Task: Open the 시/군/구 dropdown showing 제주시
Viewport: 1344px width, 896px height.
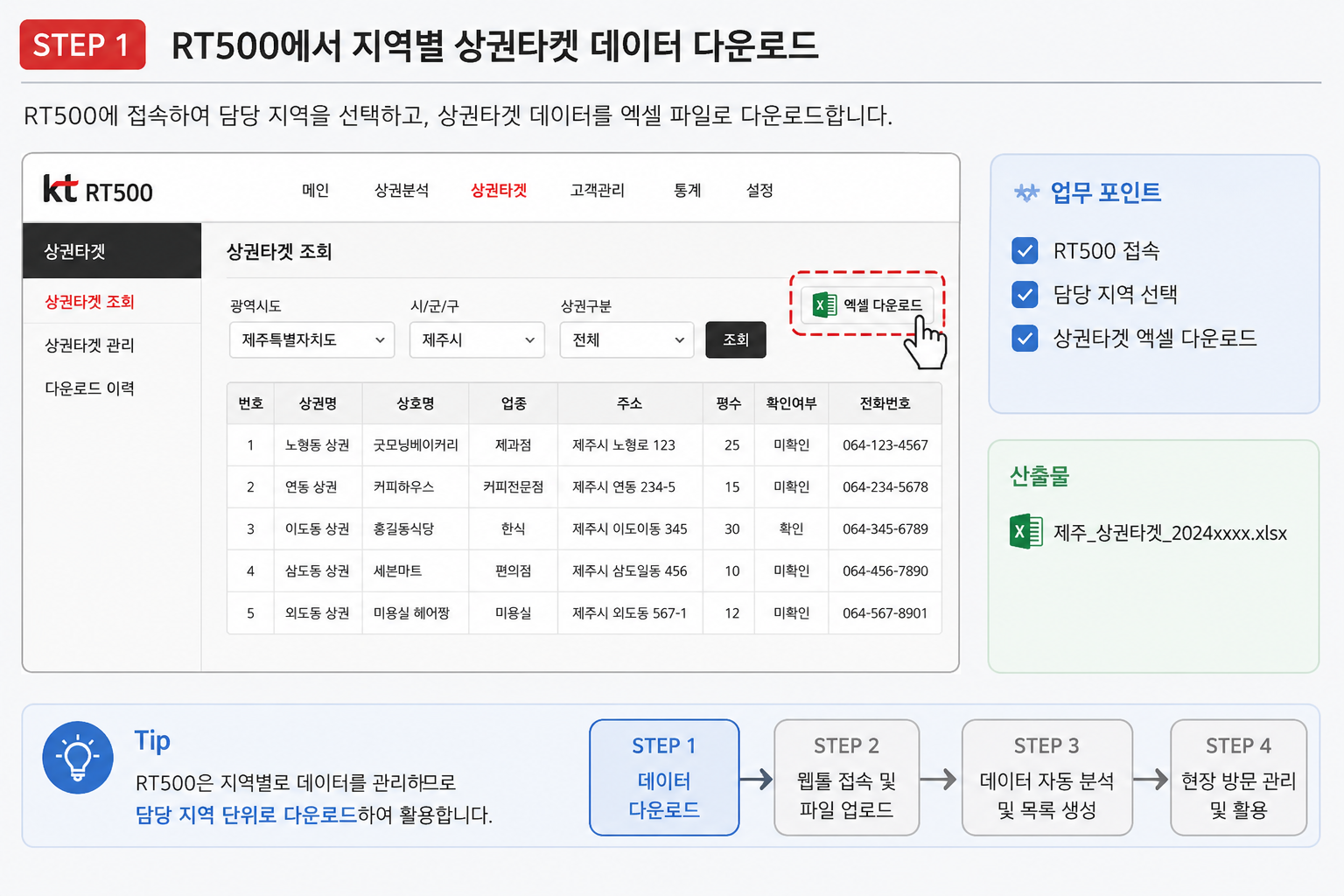Action: (477, 339)
